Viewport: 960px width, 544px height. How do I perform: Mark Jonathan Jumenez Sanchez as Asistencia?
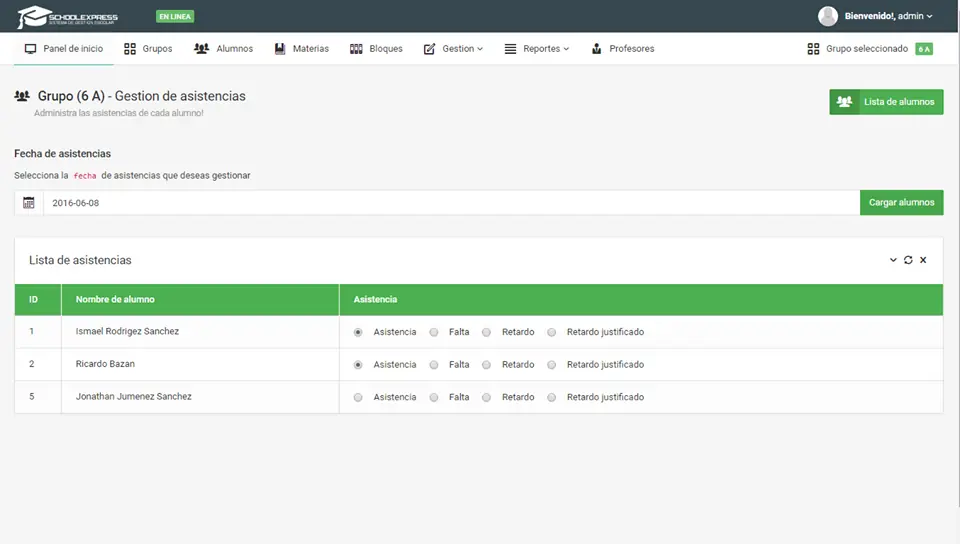pyautogui.click(x=358, y=397)
